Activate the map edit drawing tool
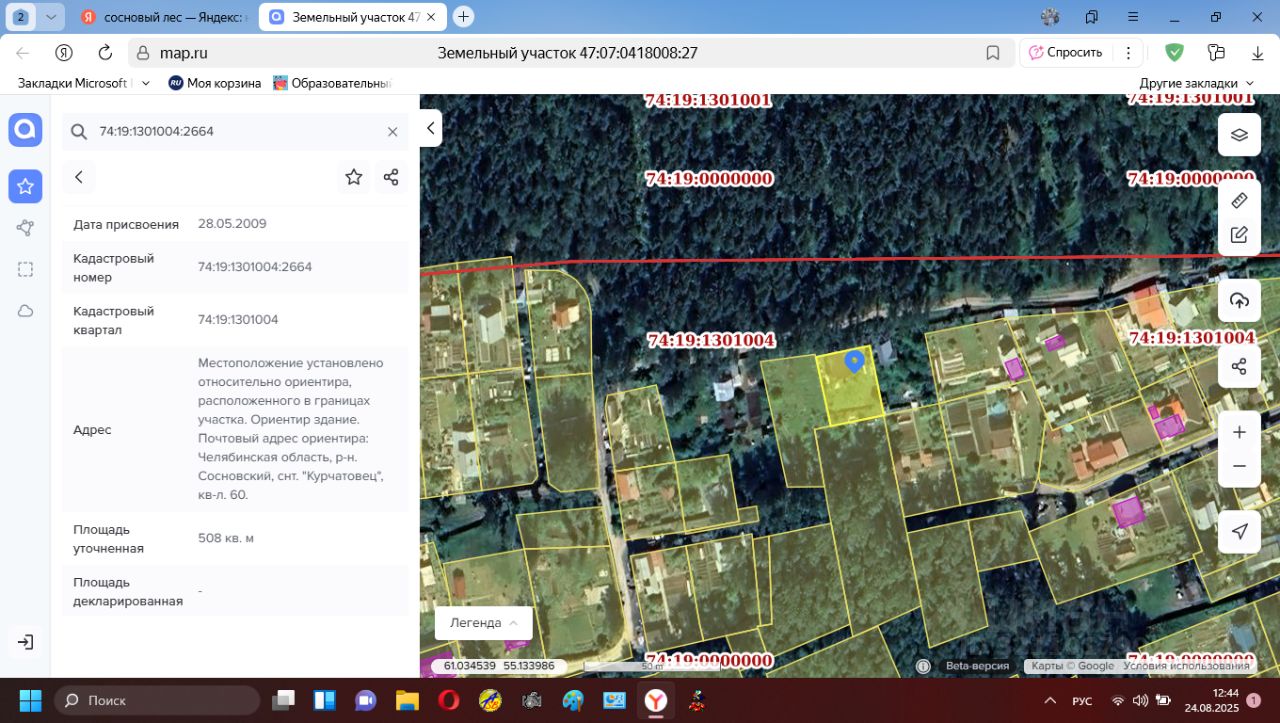 [1238, 235]
